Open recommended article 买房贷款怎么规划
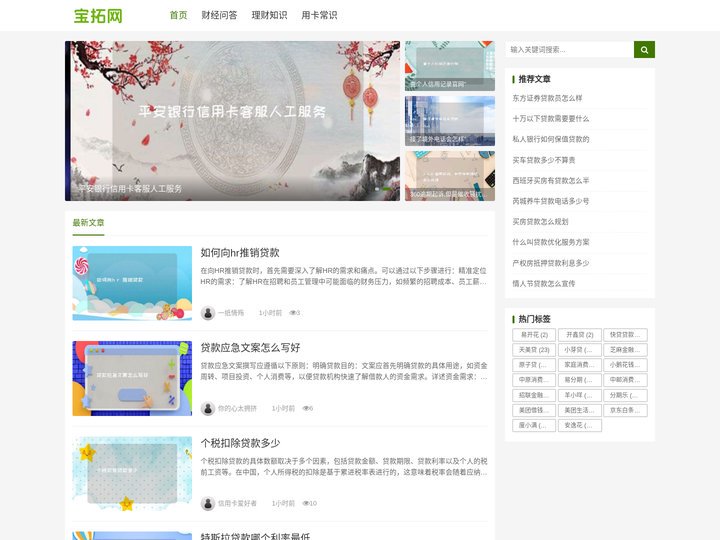 (x=540, y=222)
